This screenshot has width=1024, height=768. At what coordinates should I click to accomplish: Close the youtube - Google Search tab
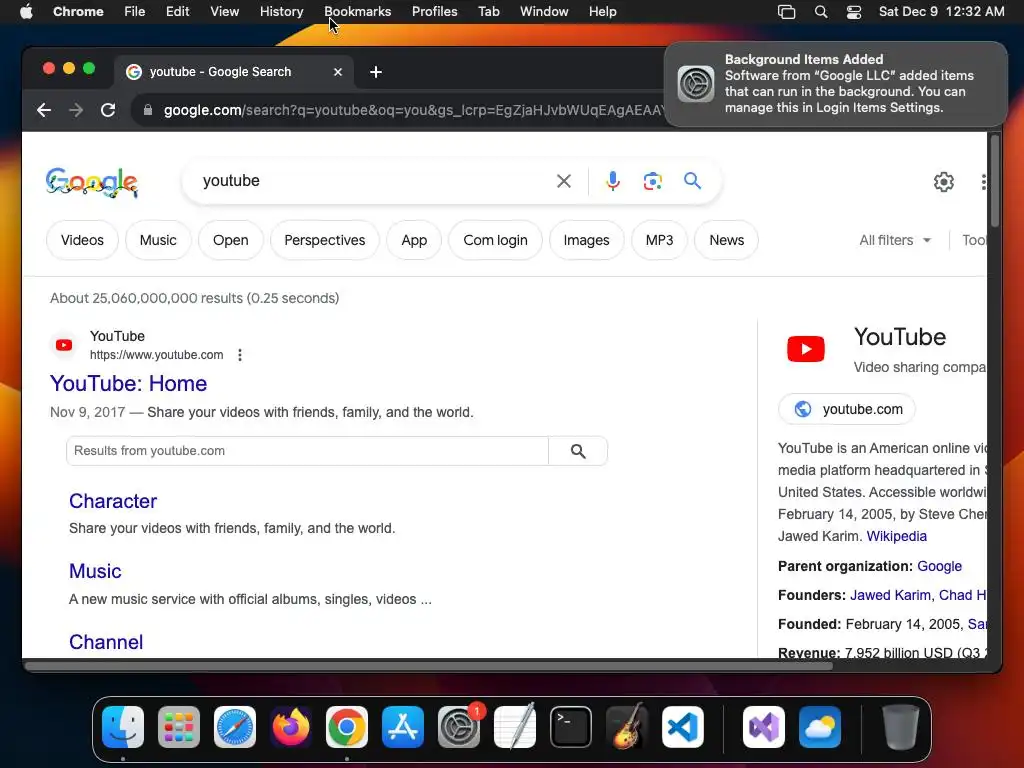click(338, 72)
